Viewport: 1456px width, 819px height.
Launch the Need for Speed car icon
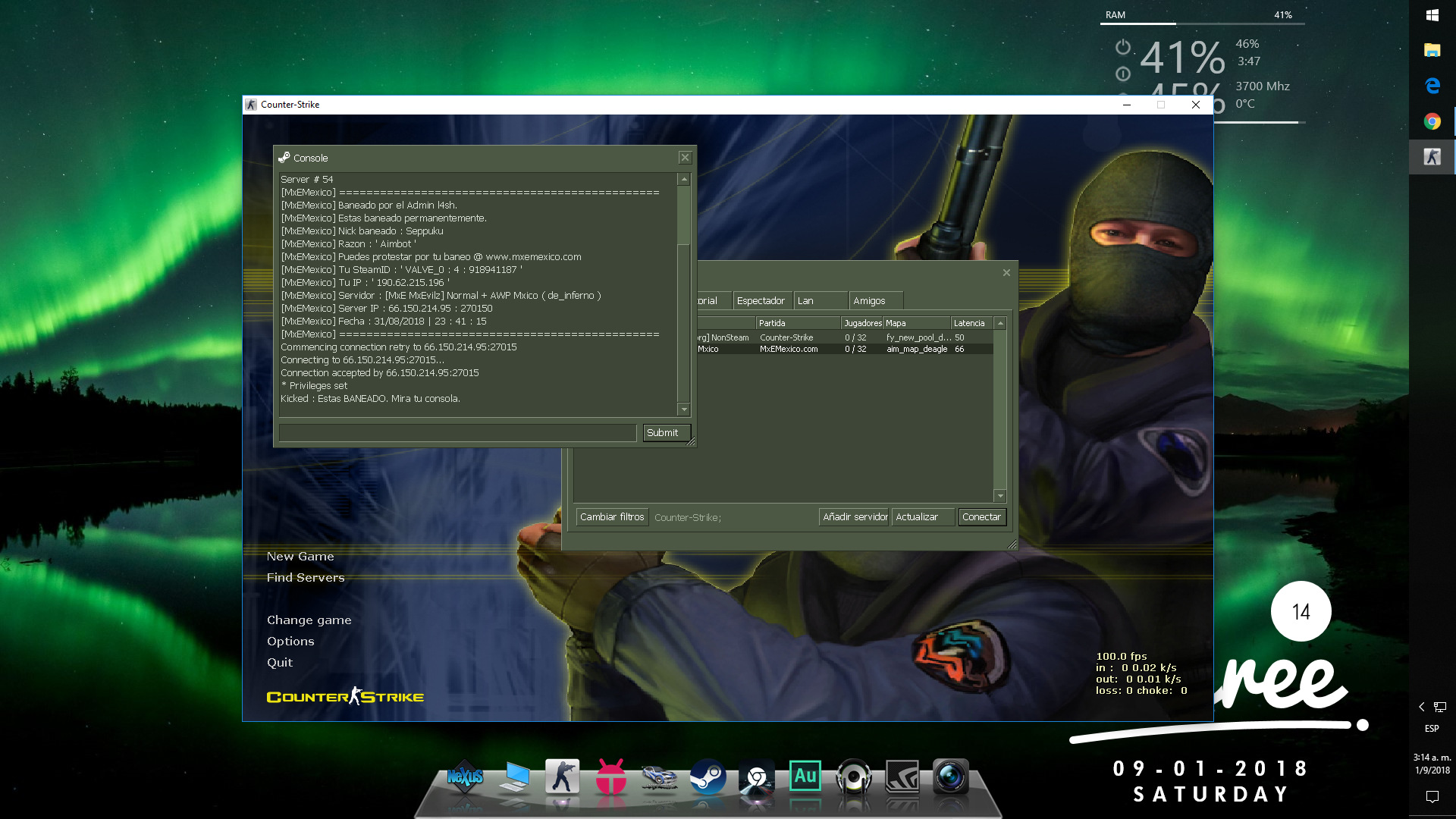(x=659, y=777)
